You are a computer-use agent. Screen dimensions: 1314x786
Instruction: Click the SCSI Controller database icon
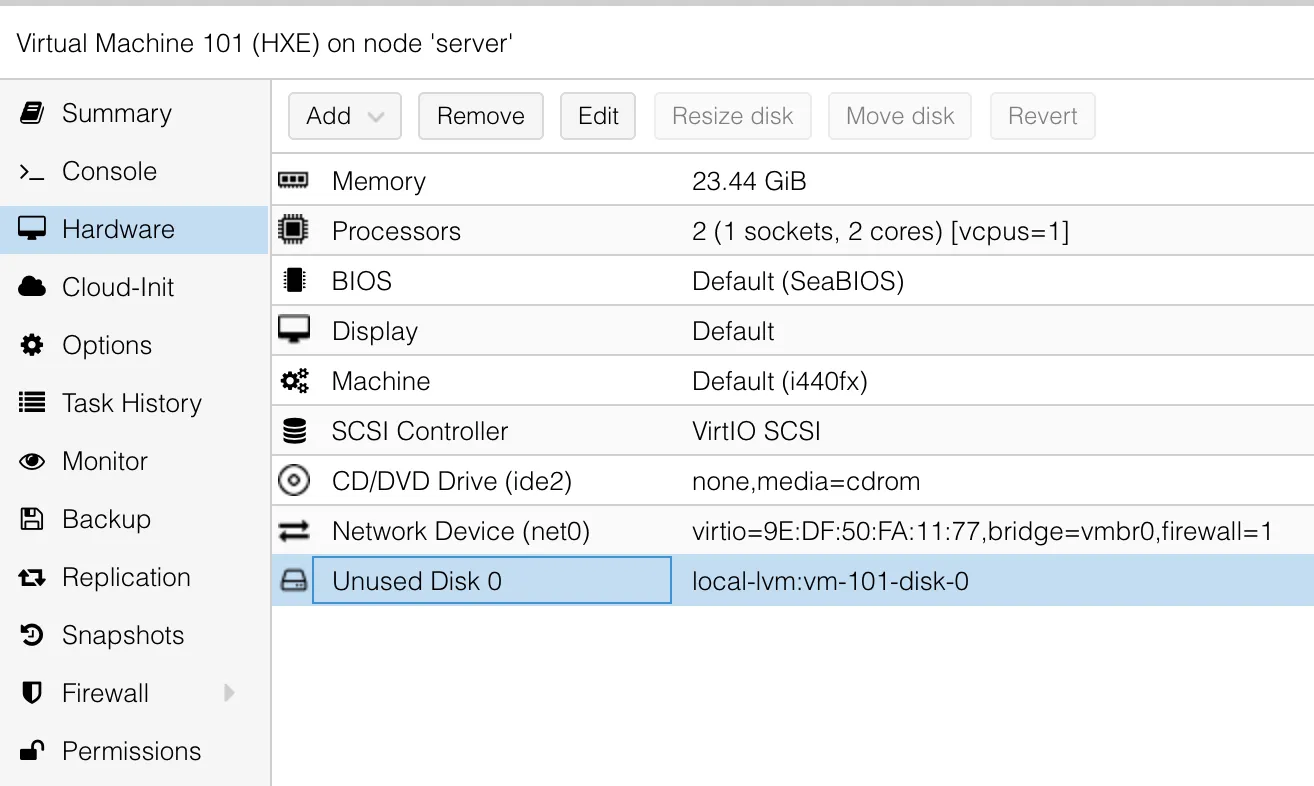(x=293, y=431)
